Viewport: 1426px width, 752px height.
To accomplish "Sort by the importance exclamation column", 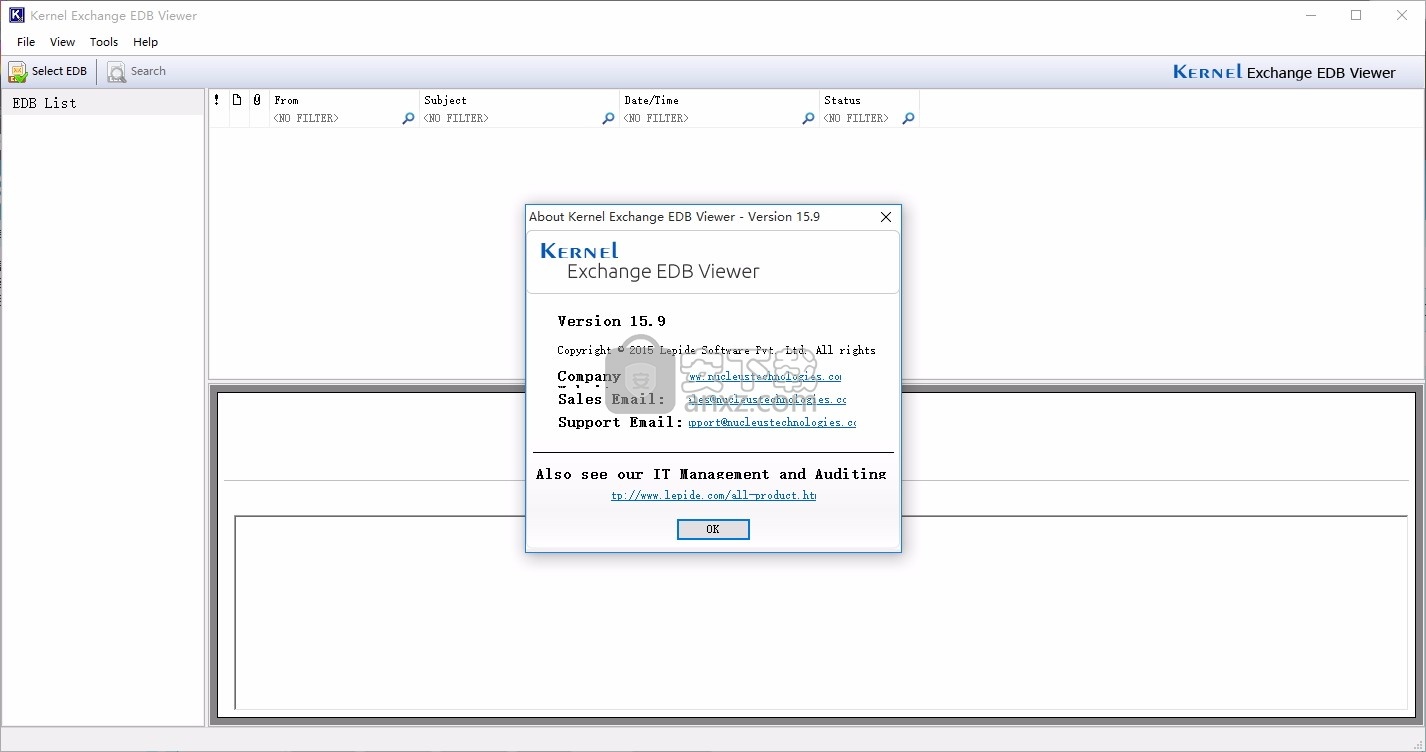I will (217, 100).
